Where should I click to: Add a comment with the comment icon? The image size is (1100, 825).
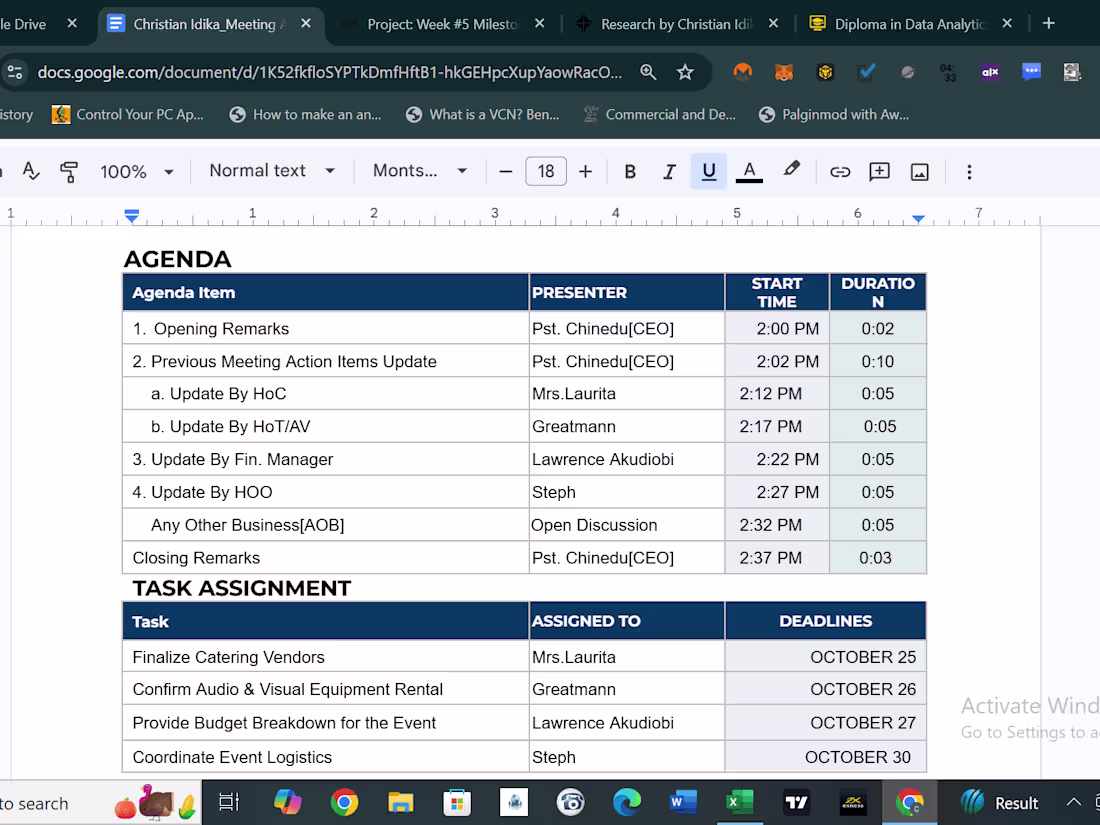coord(880,172)
